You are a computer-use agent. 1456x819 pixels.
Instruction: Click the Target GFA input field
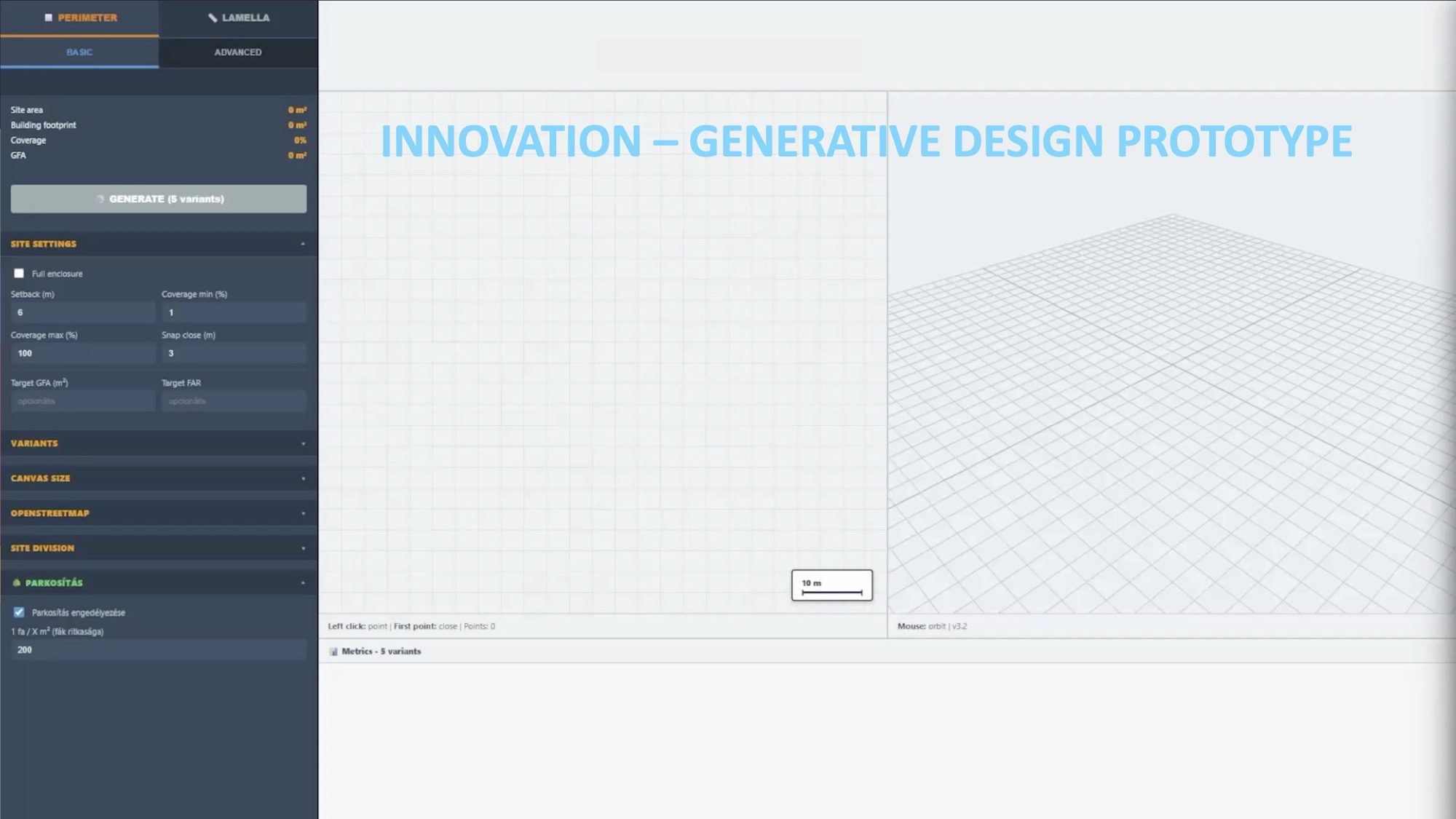(x=82, y=401)
